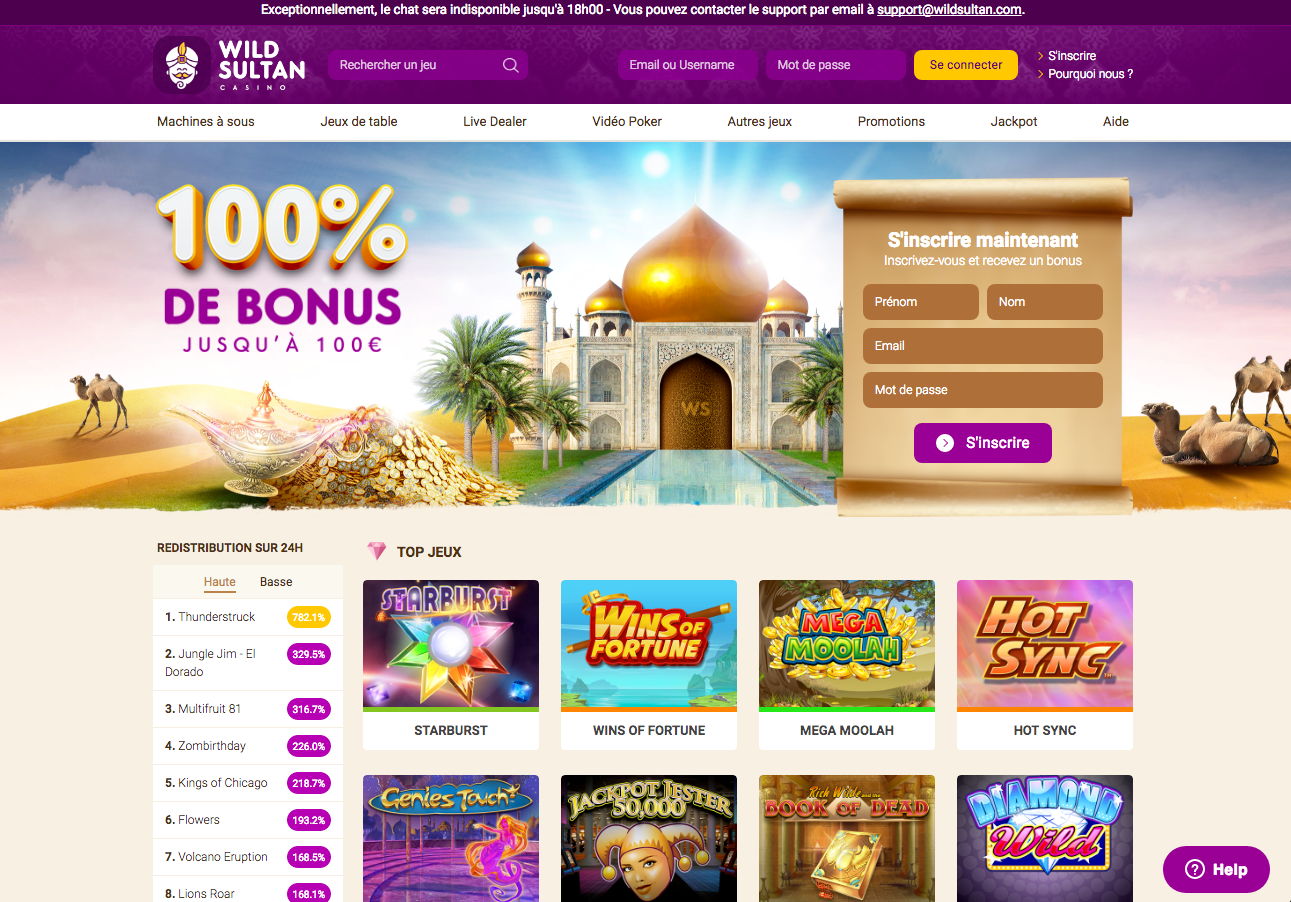The width and height of the screenshot is (1291, 902).
Task: Click the pink diamond Top Jeux icon
Action: coord(376,551)
